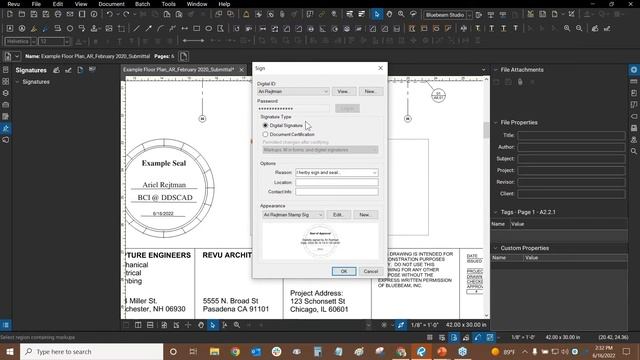
Task: Open the Appearance dropdown showing Ari Rejtman Stamp Sig
Action: point(293,215)
